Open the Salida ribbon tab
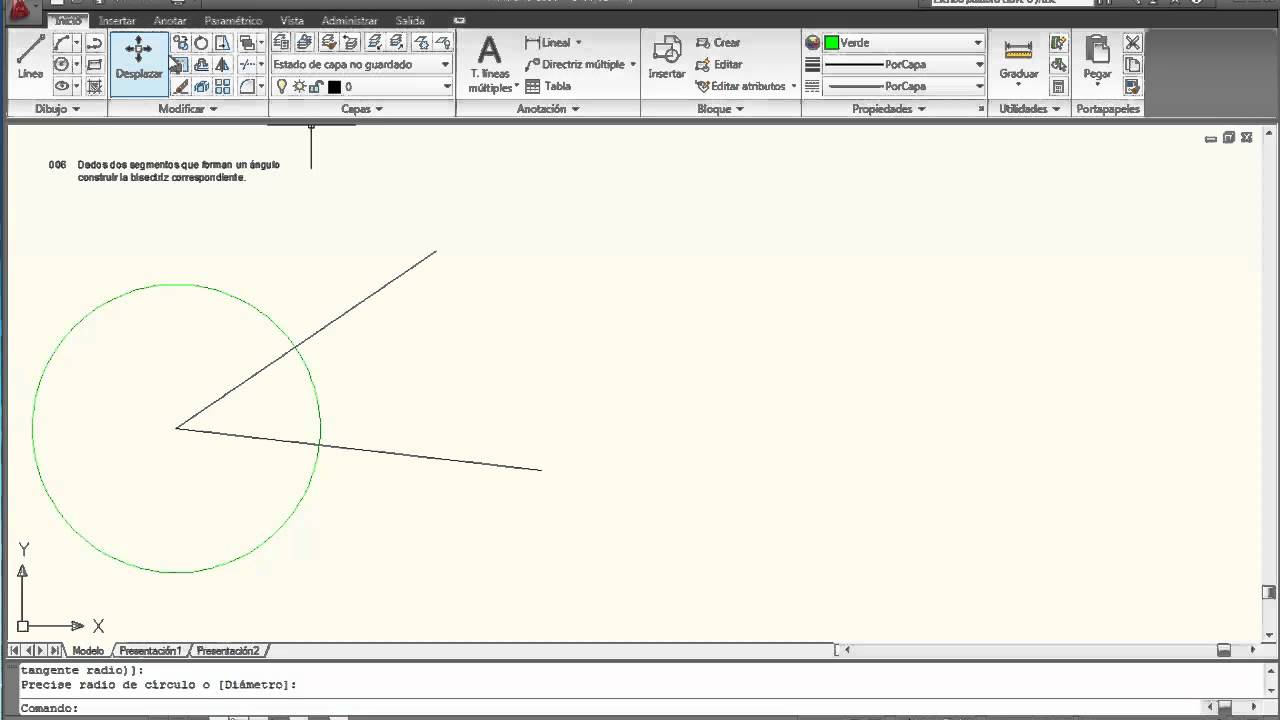 click(410, 20)
